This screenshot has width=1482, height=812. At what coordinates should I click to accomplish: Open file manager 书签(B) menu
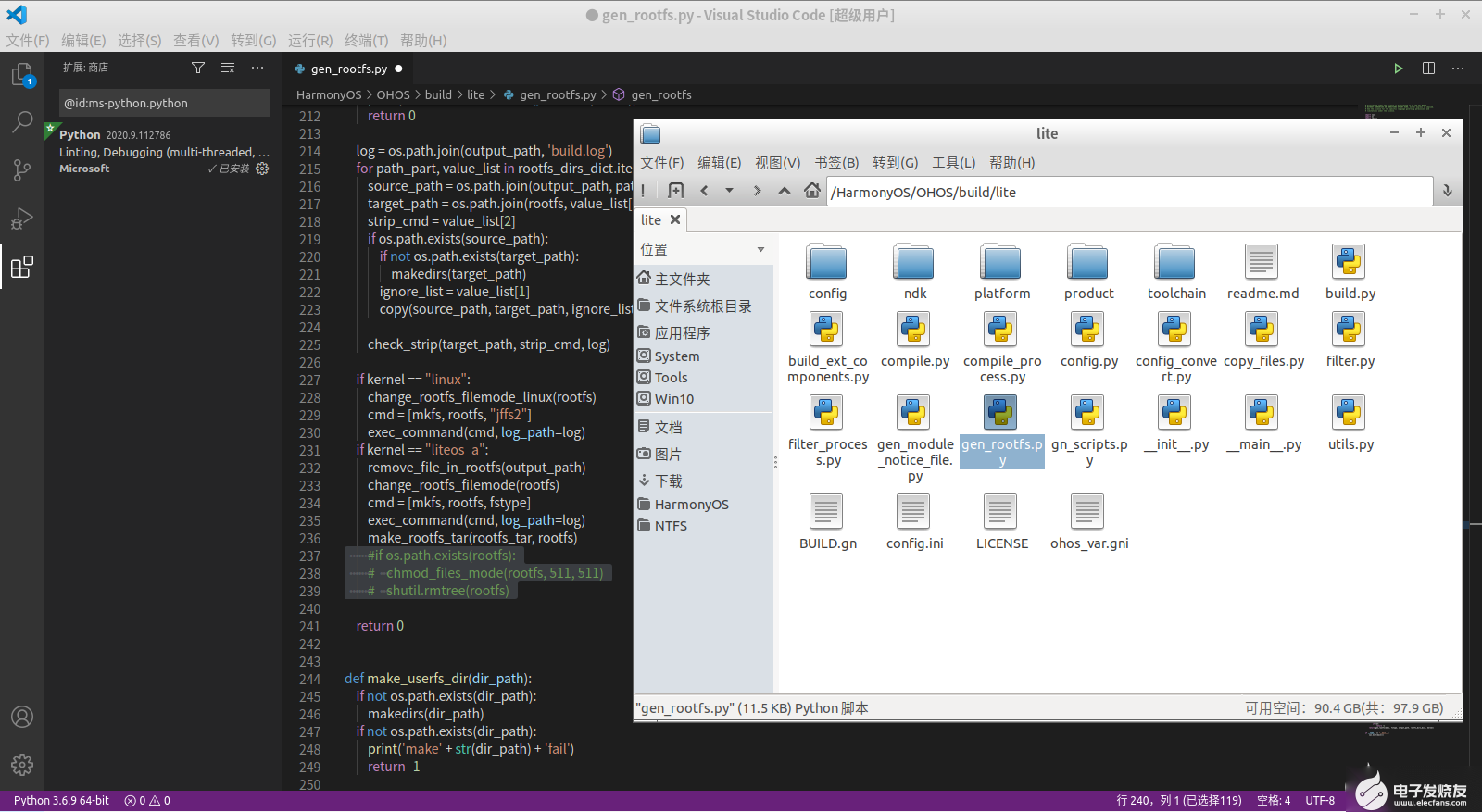click(x=836, y=163)
